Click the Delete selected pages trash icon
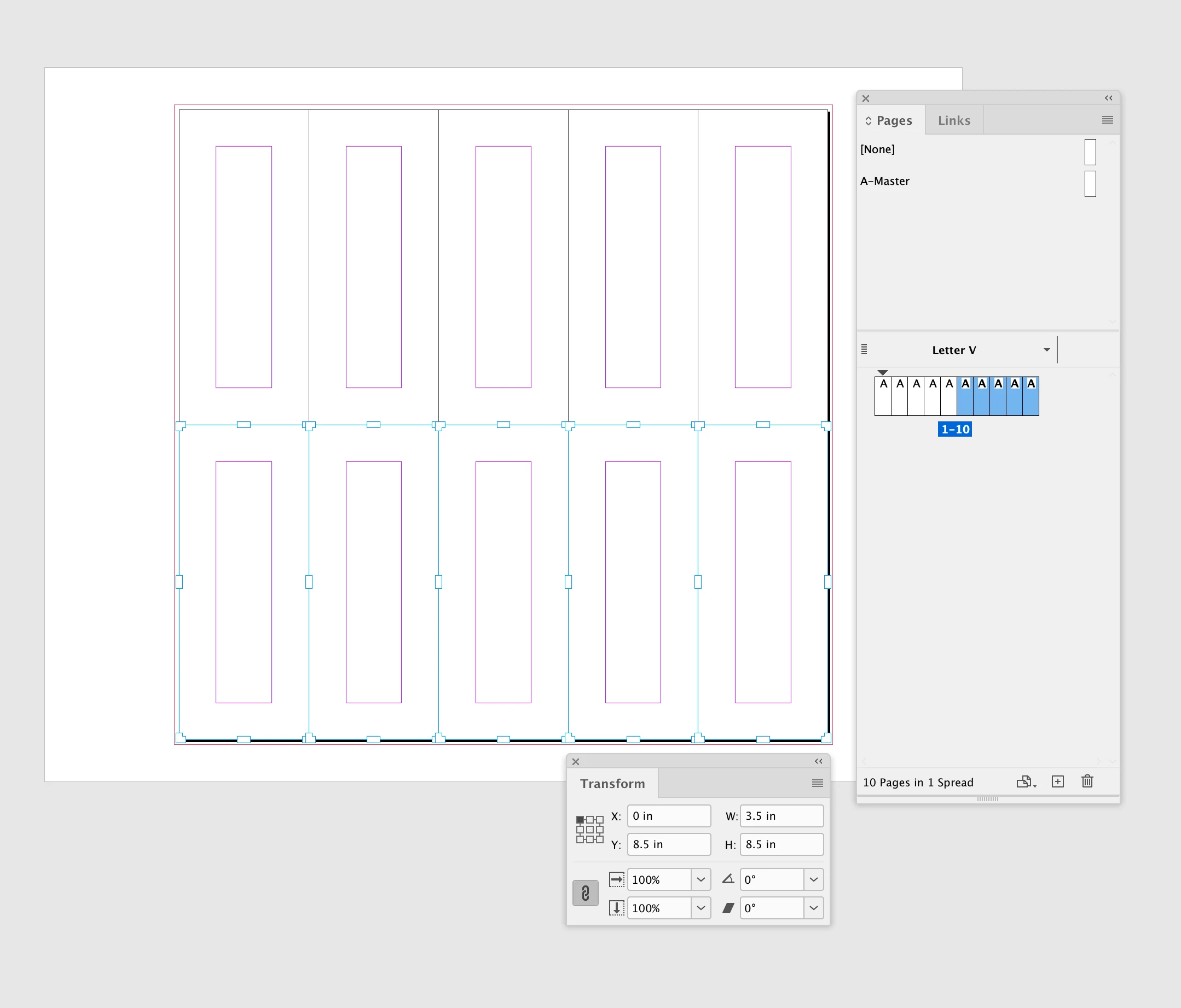The image size is (1181, 1008). tap(1087, 781)
